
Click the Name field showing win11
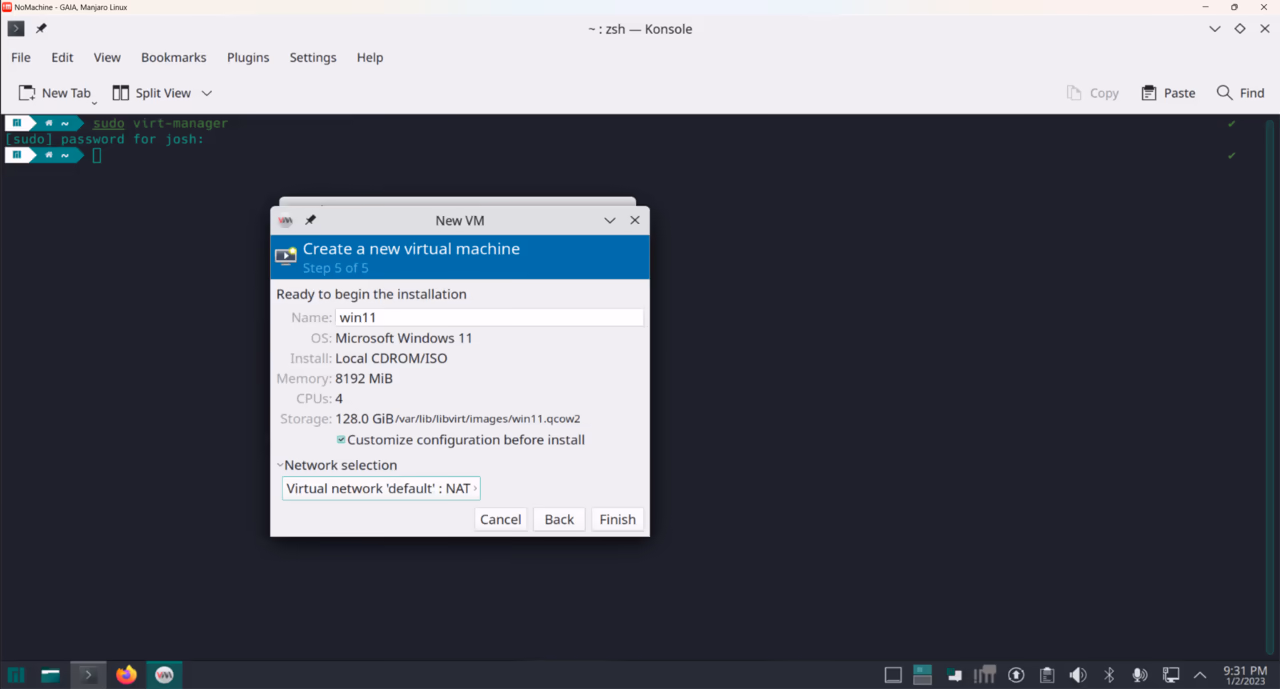tap(490, 317)
